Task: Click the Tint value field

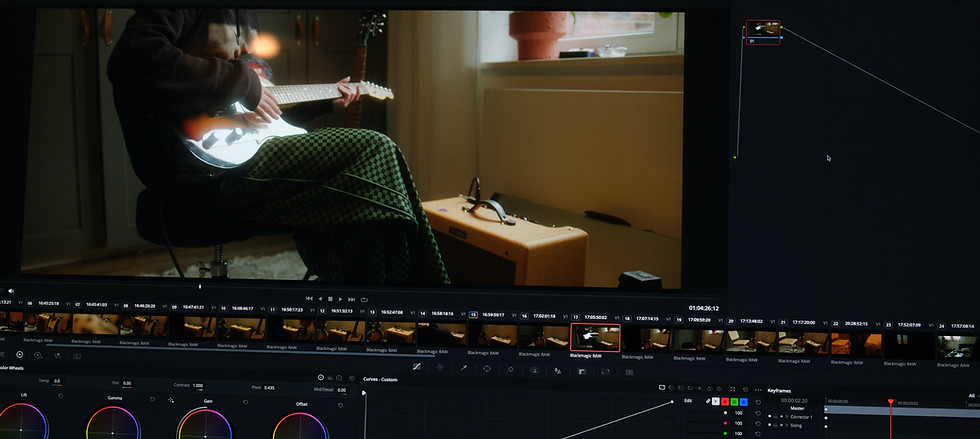Action: click(127, 383)
